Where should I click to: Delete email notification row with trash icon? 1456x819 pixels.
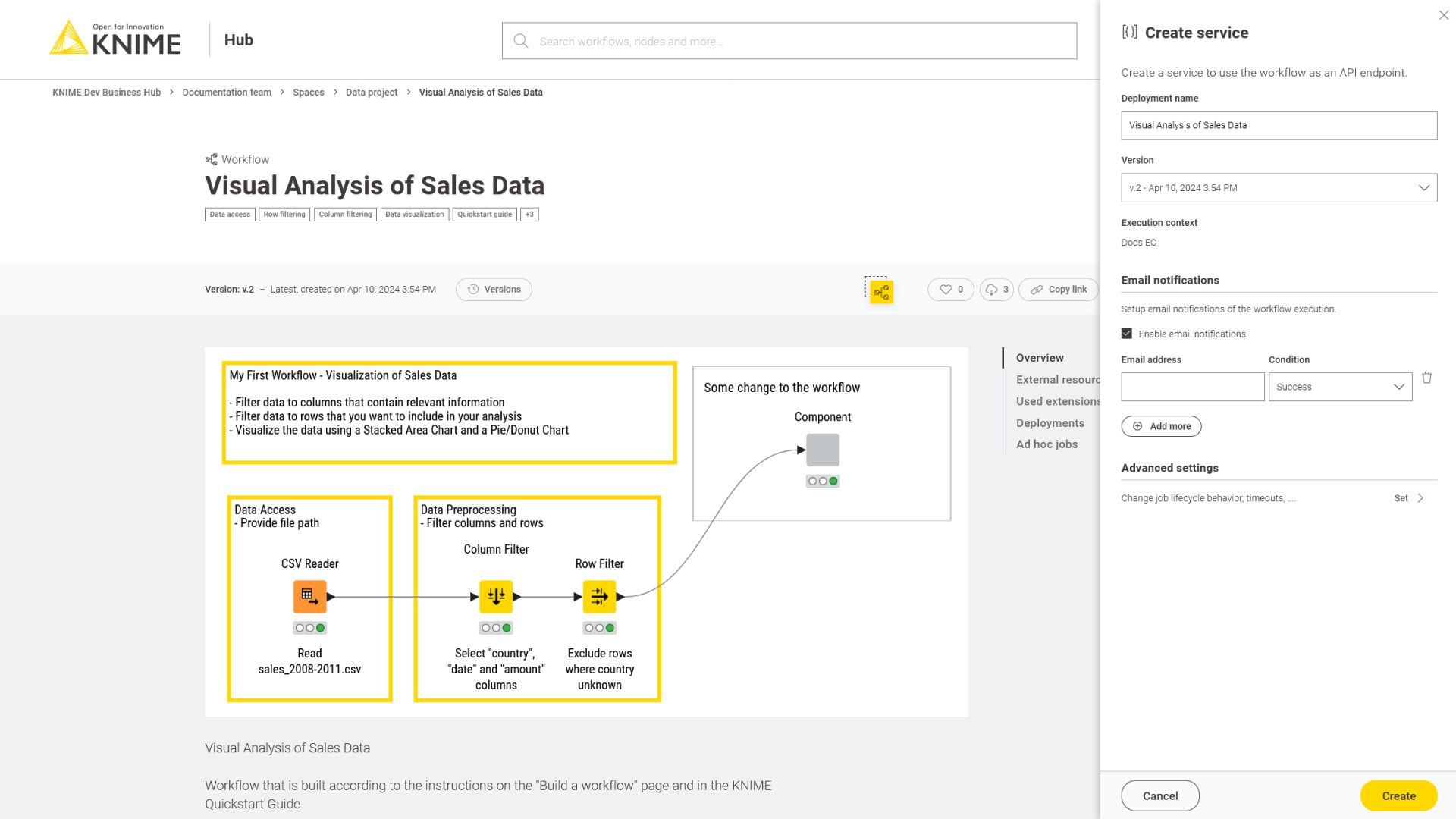[1426, 378]
